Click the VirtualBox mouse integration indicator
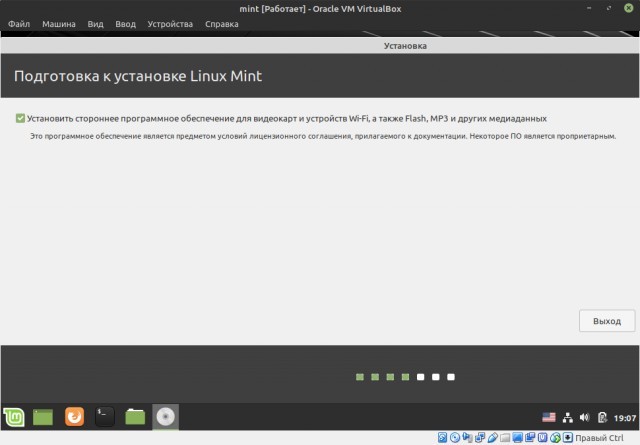The height and width of the screenshot is (445, 640). (555, 438)
